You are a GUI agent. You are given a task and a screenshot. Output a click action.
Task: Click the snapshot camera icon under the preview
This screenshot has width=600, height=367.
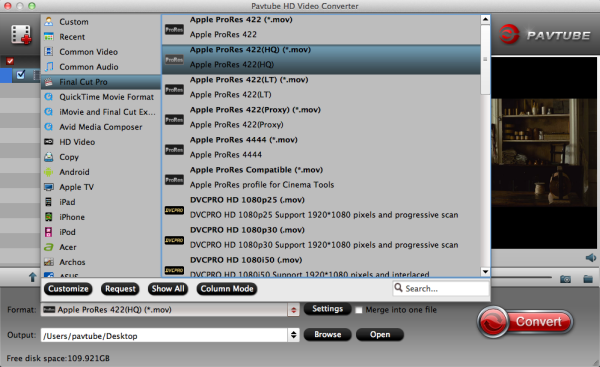tap(565, 279)
